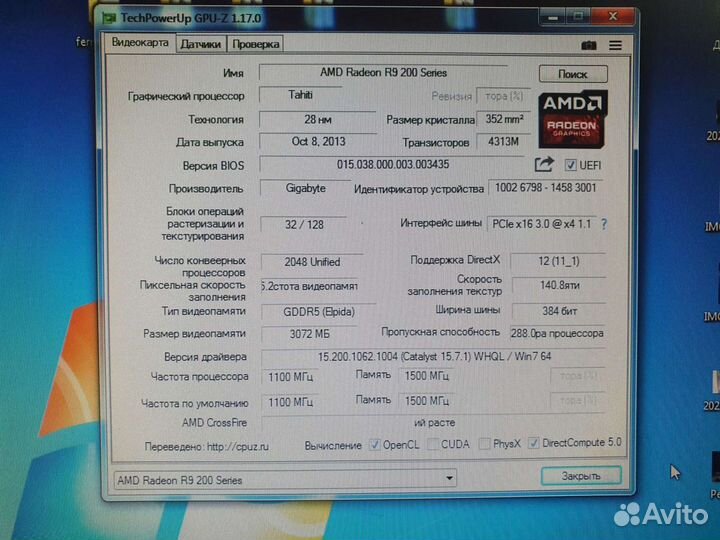
Task: Click the GPU-Z title bar app icon
Action: coord(109,18)
